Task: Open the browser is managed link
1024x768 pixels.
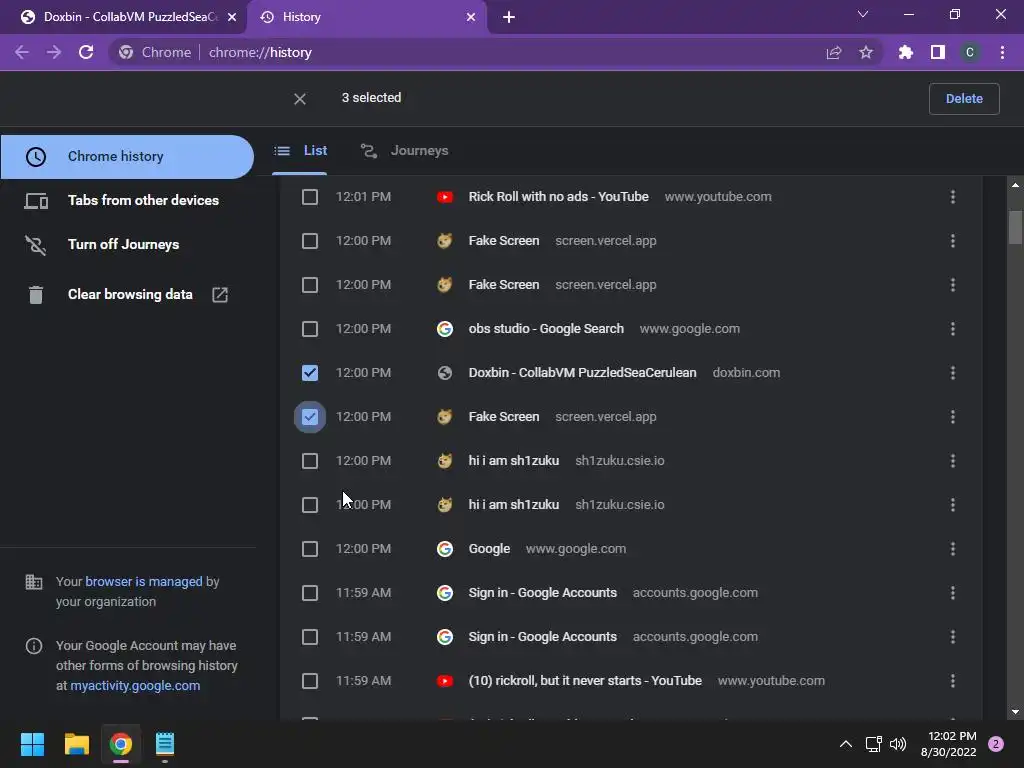Action: [x=144, y=581]
